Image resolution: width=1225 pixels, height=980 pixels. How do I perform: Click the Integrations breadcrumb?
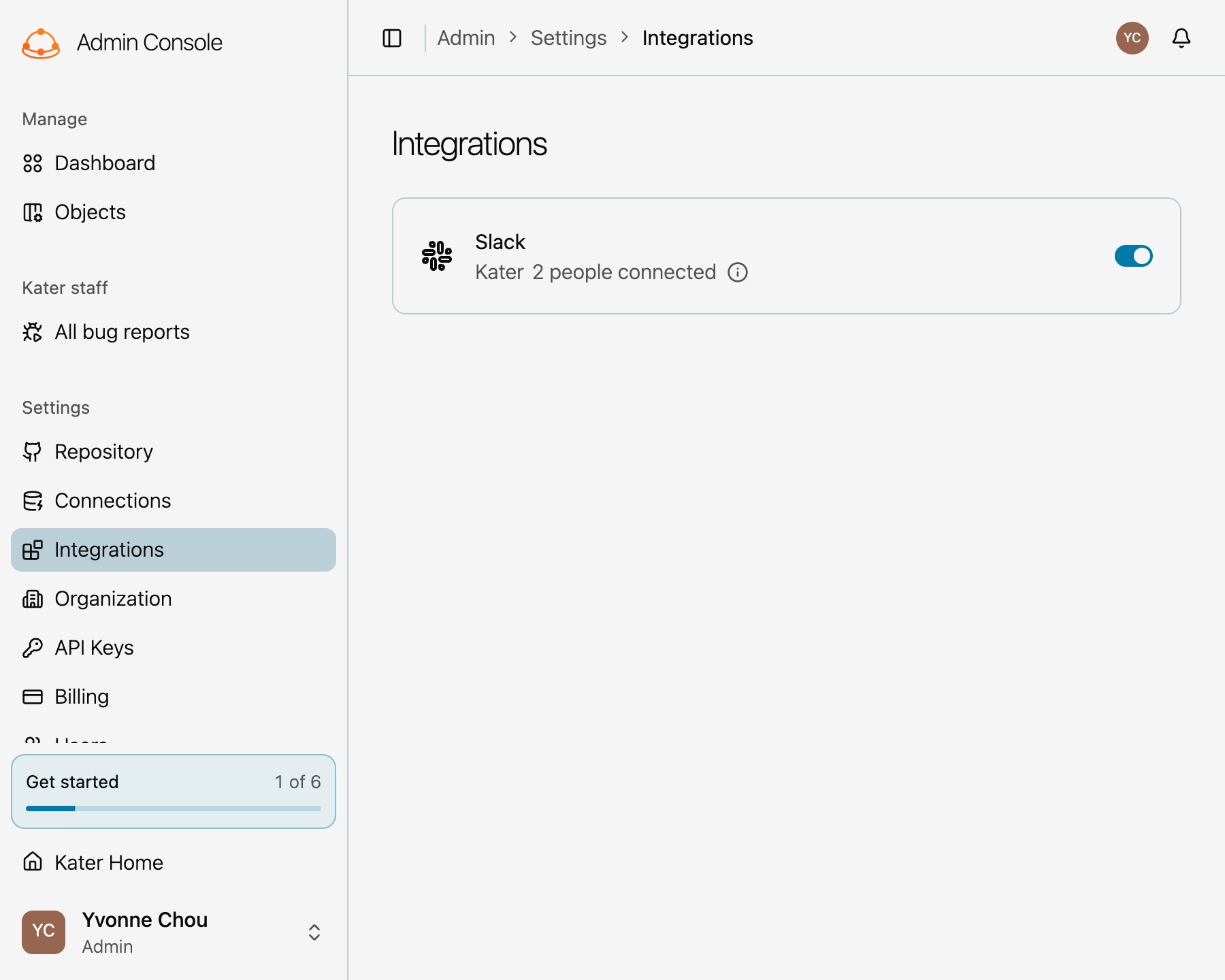698,38
